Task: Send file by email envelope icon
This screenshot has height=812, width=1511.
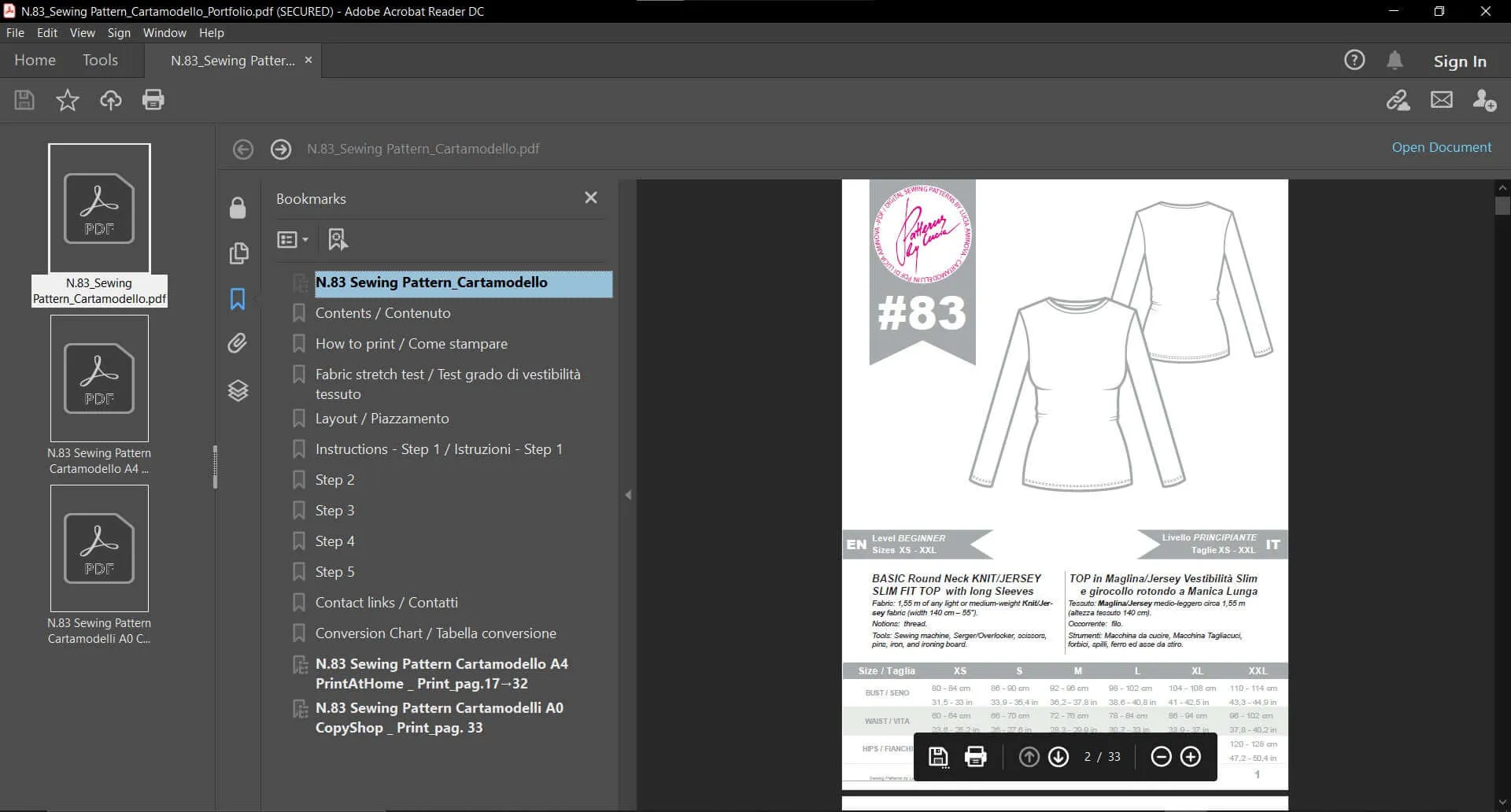Action: (x=1442, y=100)
